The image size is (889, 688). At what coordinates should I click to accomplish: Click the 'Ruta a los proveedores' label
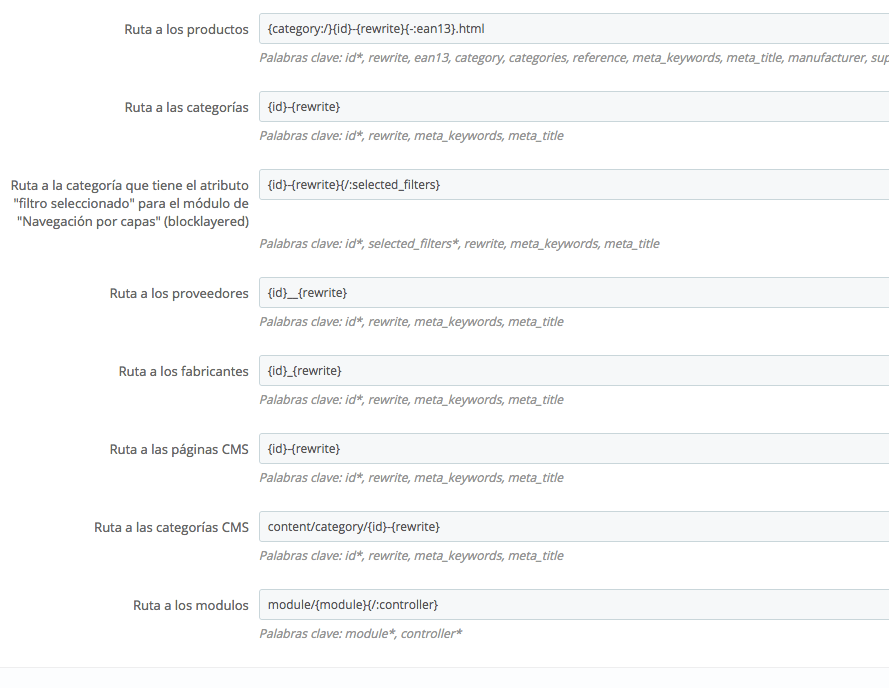179,293
